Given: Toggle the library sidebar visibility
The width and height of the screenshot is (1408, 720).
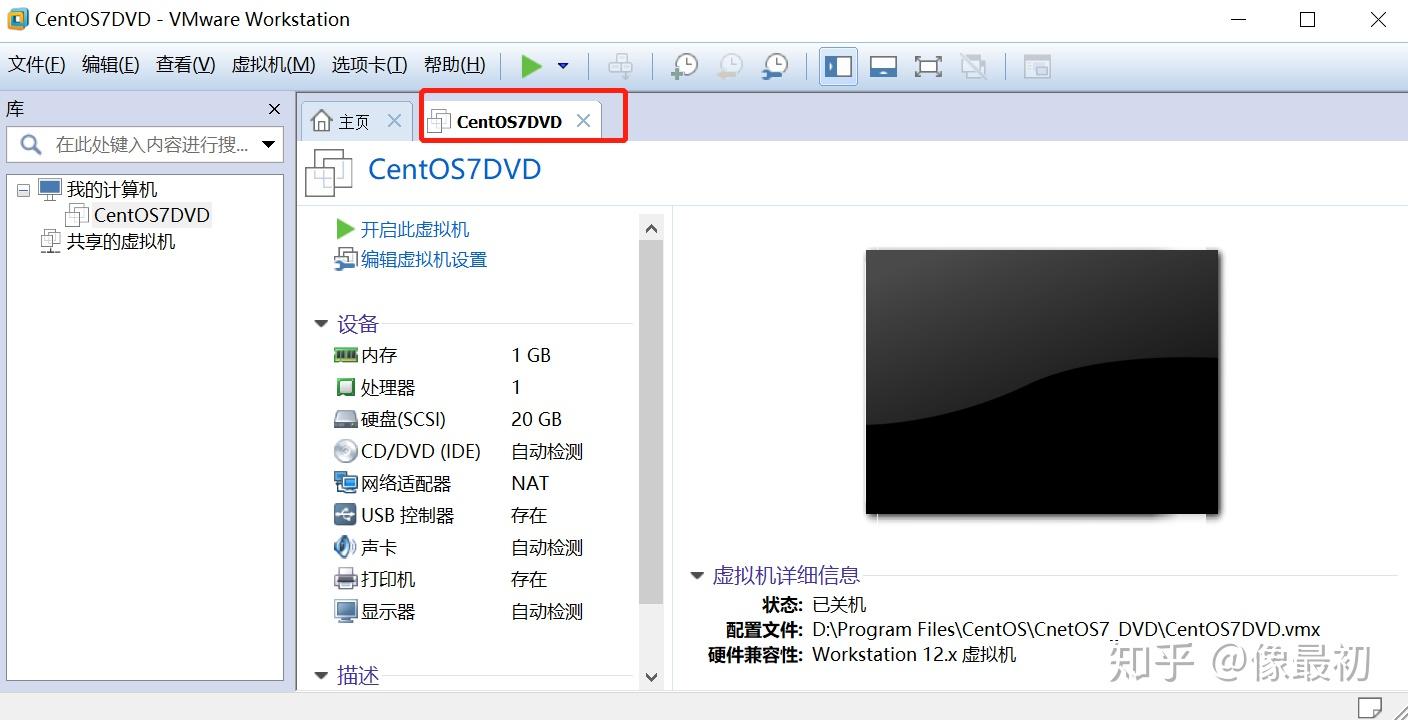Looking at the screenshot, I should coord(838,66).
